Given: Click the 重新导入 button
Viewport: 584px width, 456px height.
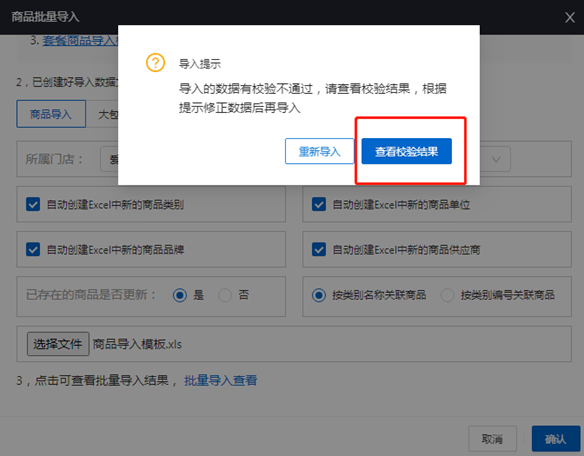Looking at the screenshot, I should pyautogui.click(x=320, y=151).
